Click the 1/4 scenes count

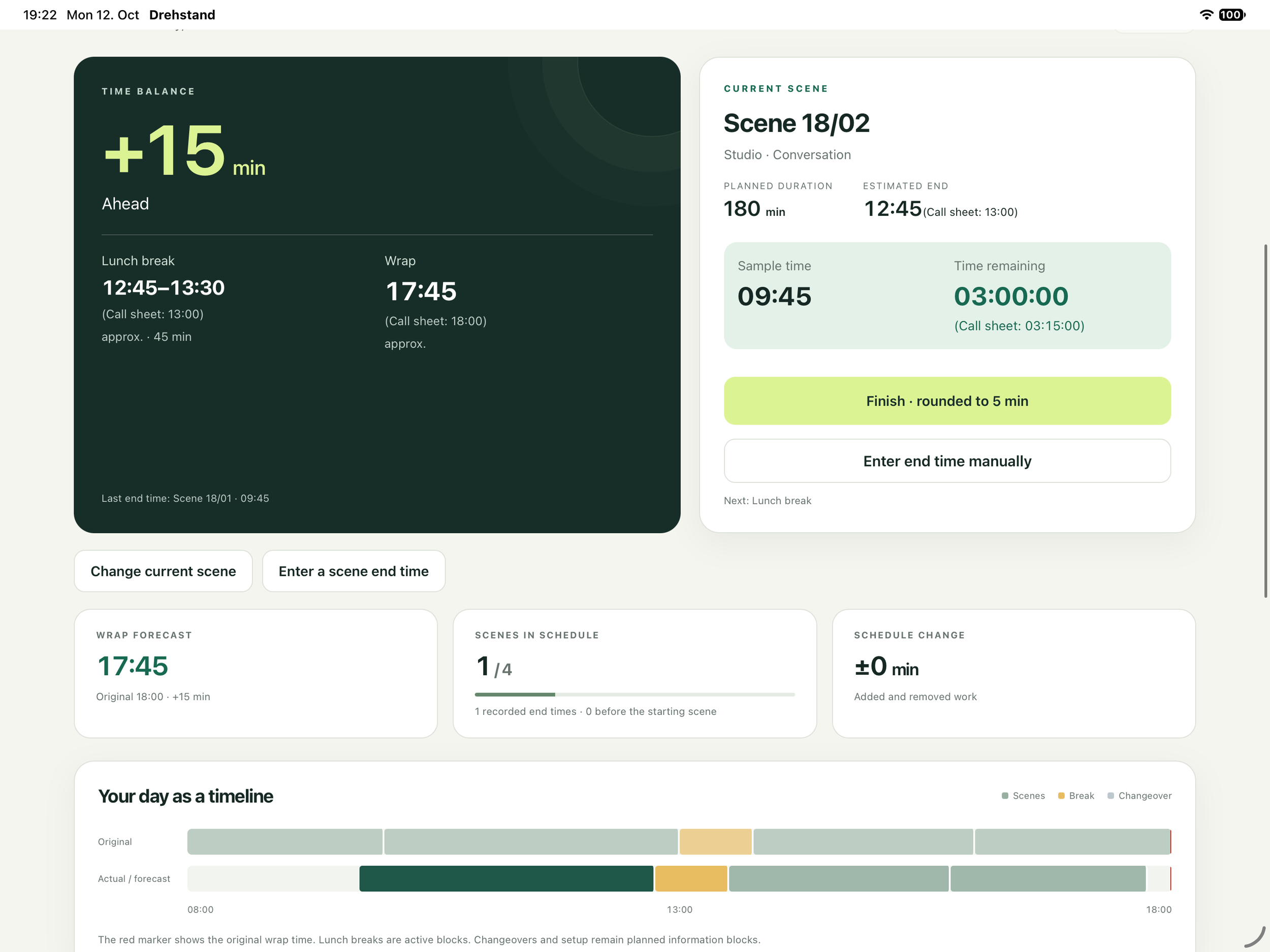coord(493,667)
